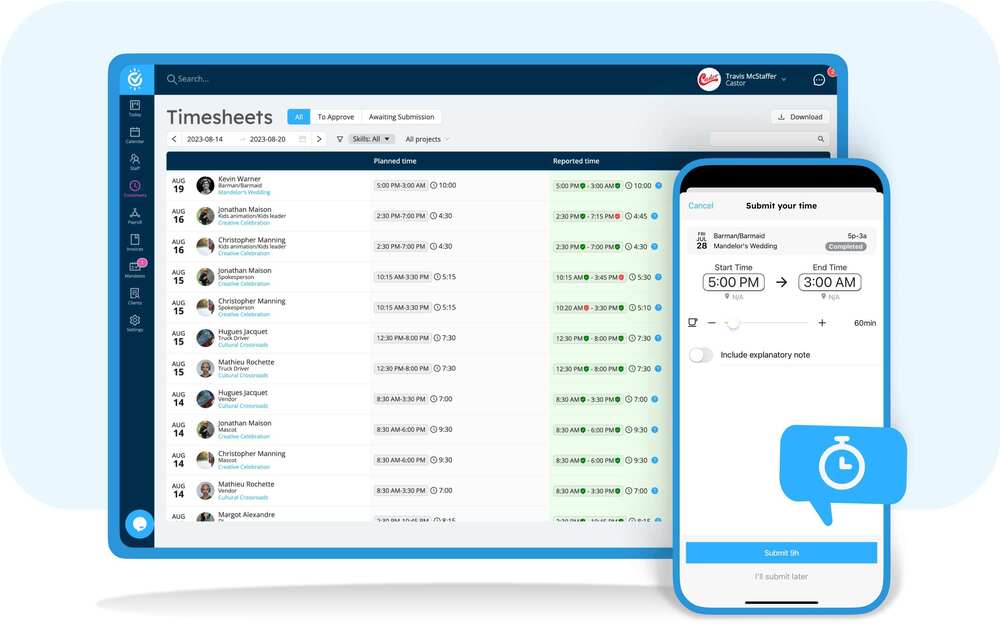Click Kevin Warner's profile avatar
This screenshot has height=627, width=1000.
click(205, 186)
